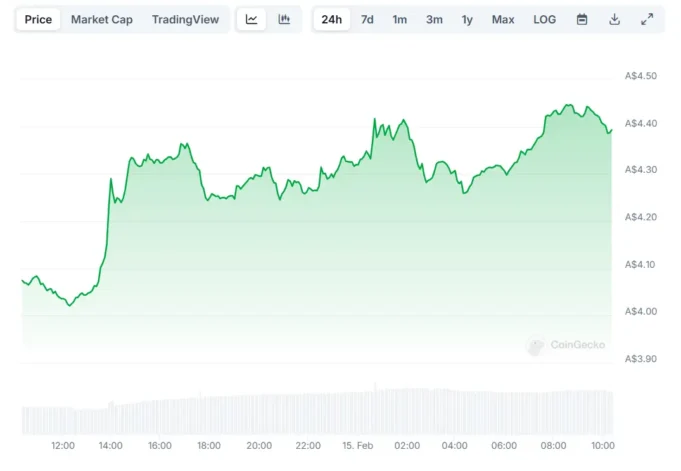Set the chart range to 1m

(399, 20)
